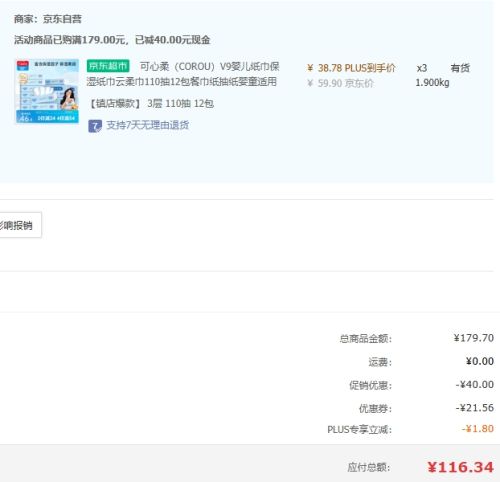Click the 优惠券 label
Image resolution: width=500 pixels, height=482 pixels.
(375, 408)
